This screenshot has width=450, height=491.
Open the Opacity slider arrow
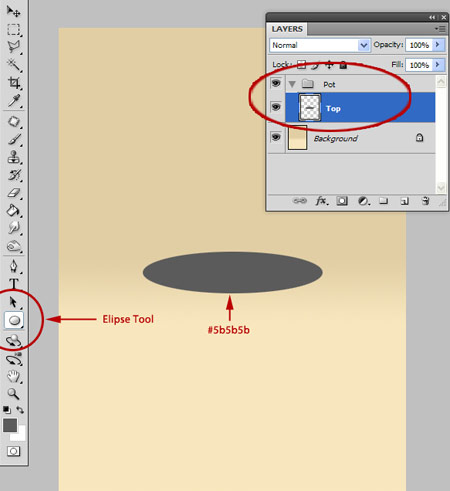438,45
